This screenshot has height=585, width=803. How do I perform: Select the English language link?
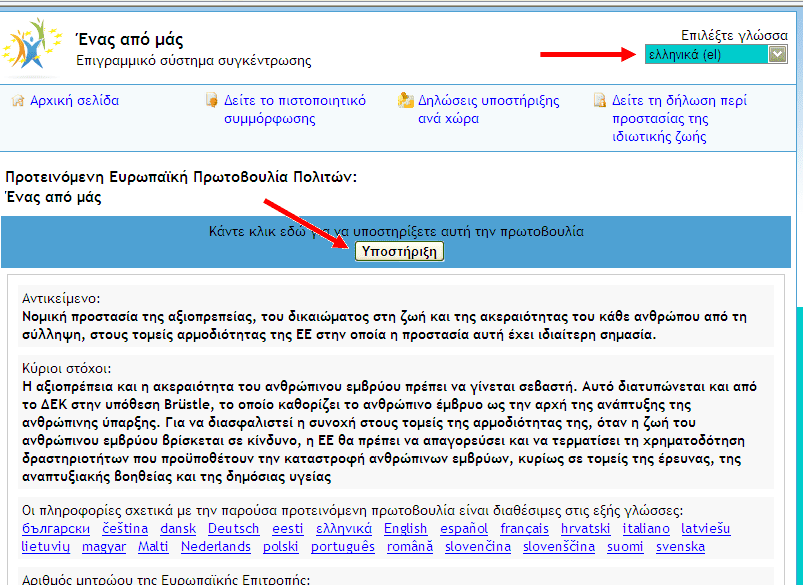coord(405,528)
